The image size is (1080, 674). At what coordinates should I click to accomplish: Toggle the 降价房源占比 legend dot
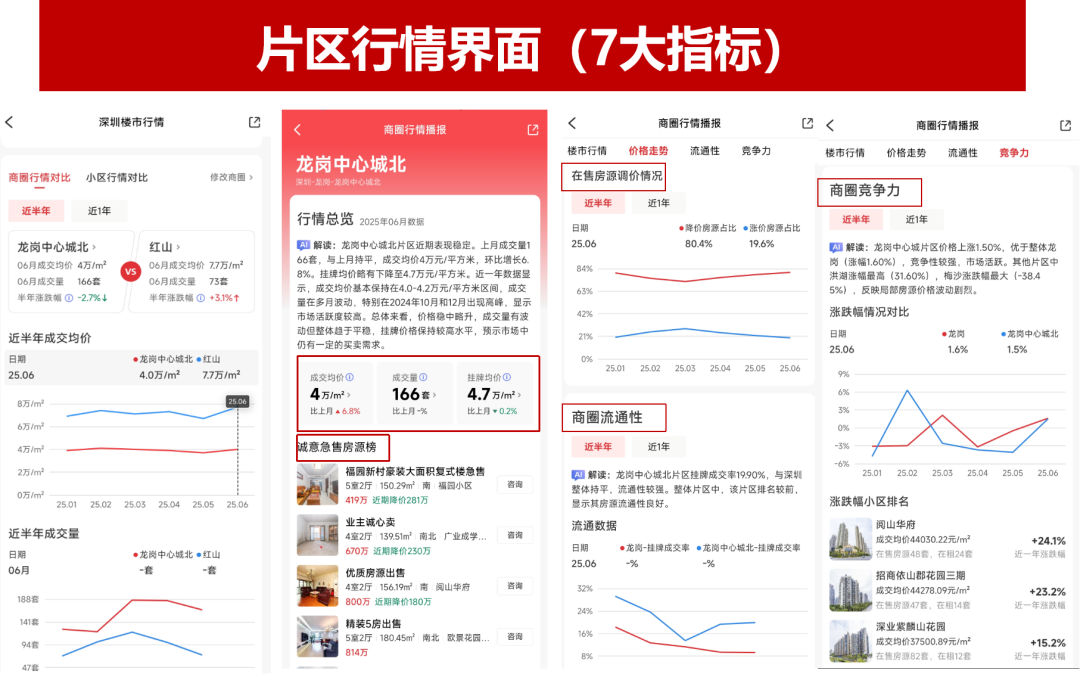[681, 228]
